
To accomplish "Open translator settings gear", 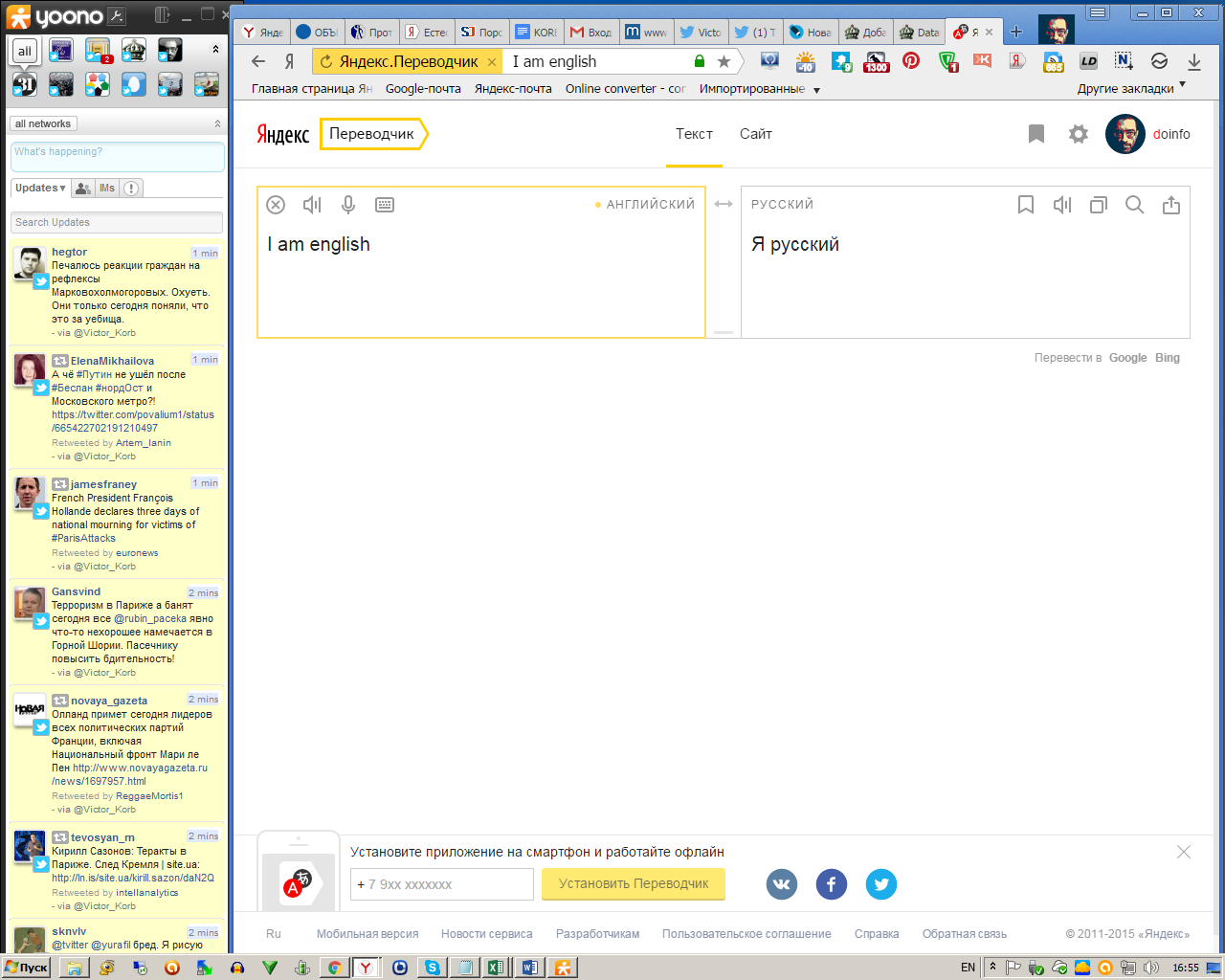I will [1079, 134].
